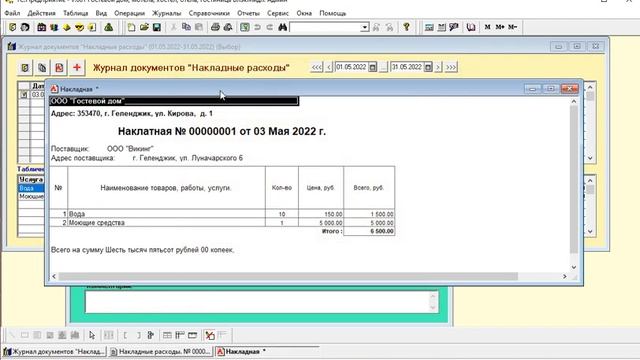Image resolution: width=640 pixels, height=360 pixels.
Task: Click the Print preview icon
Action: (228, 27)
